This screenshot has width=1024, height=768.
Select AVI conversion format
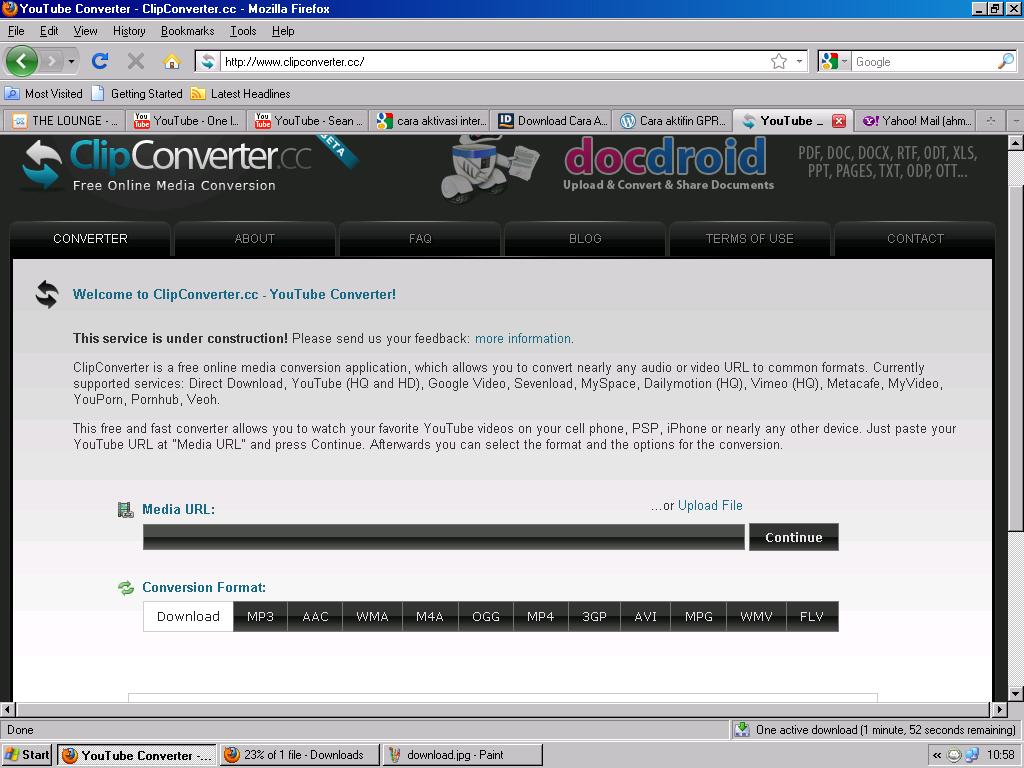point(646,616)
